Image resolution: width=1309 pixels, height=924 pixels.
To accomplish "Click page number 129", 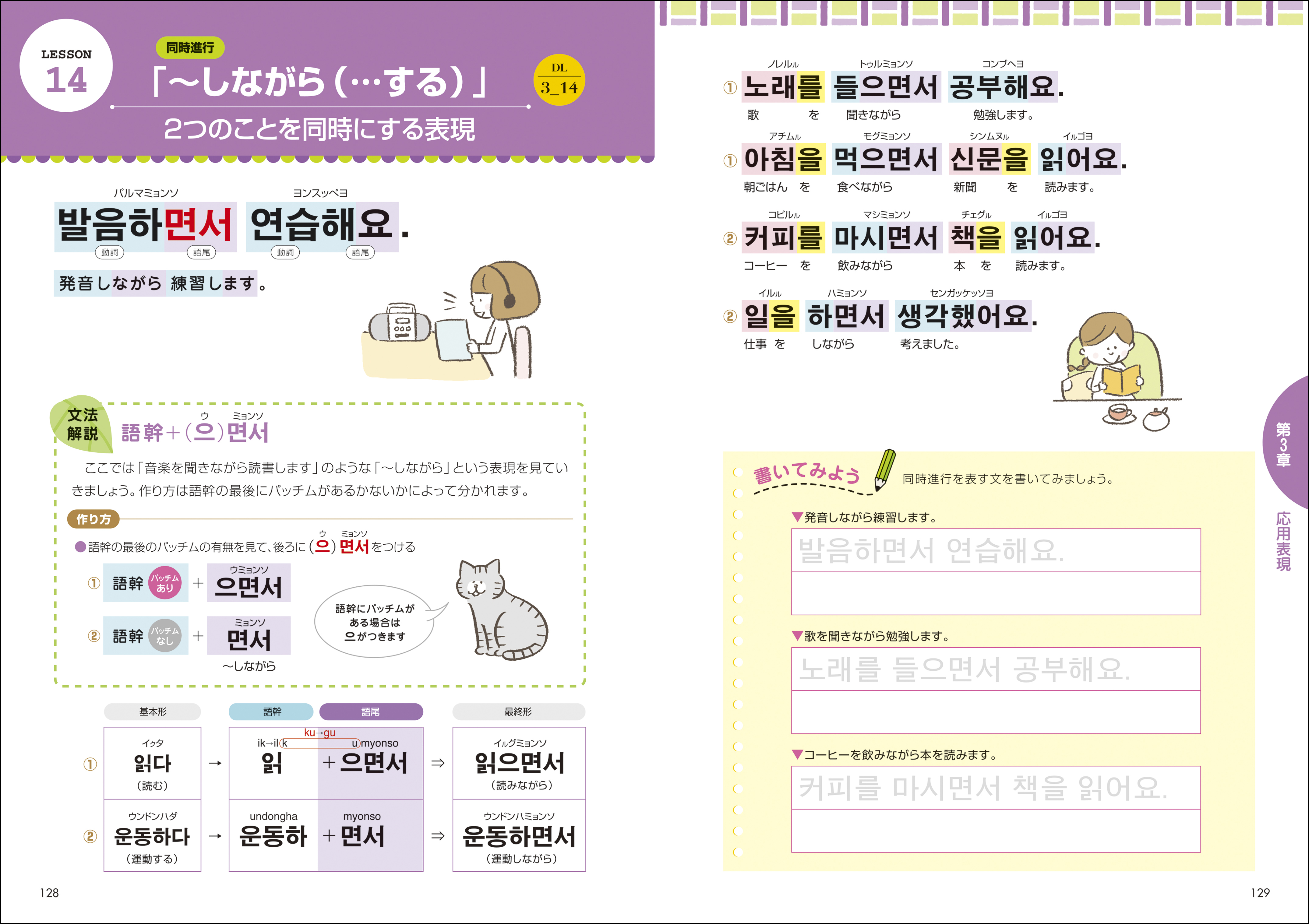I will 1260,893.
